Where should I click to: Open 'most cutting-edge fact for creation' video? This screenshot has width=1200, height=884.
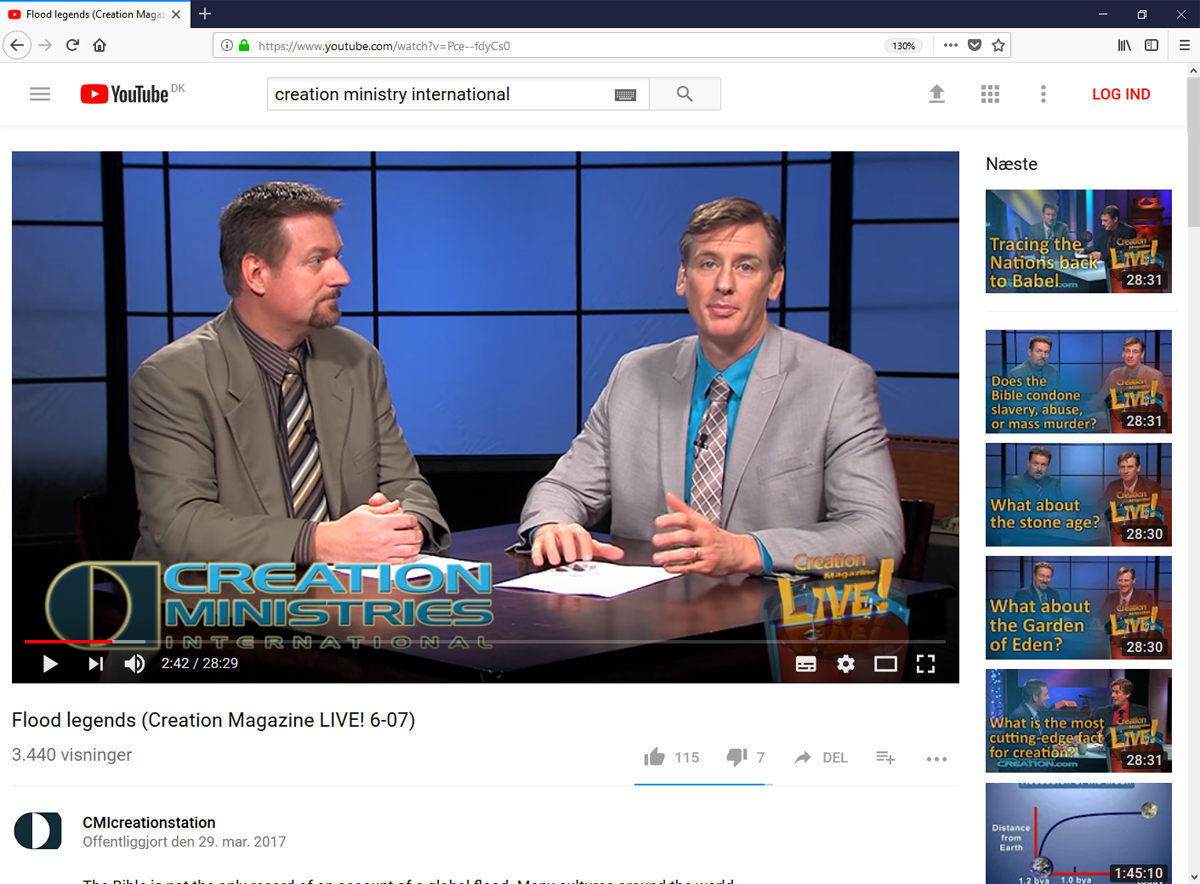click(1079, 721)
